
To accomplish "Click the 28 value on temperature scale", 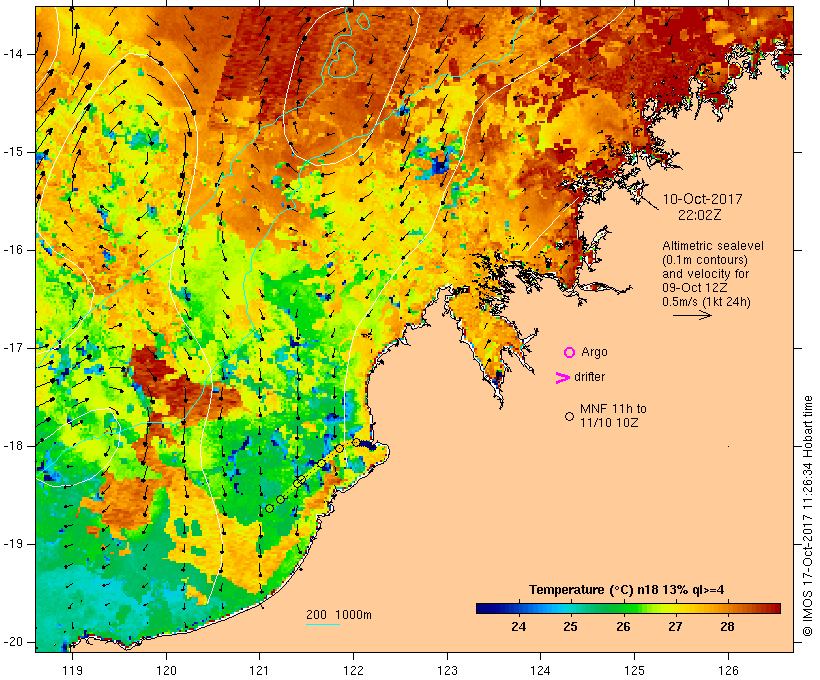I will click(x=727, y=627).
